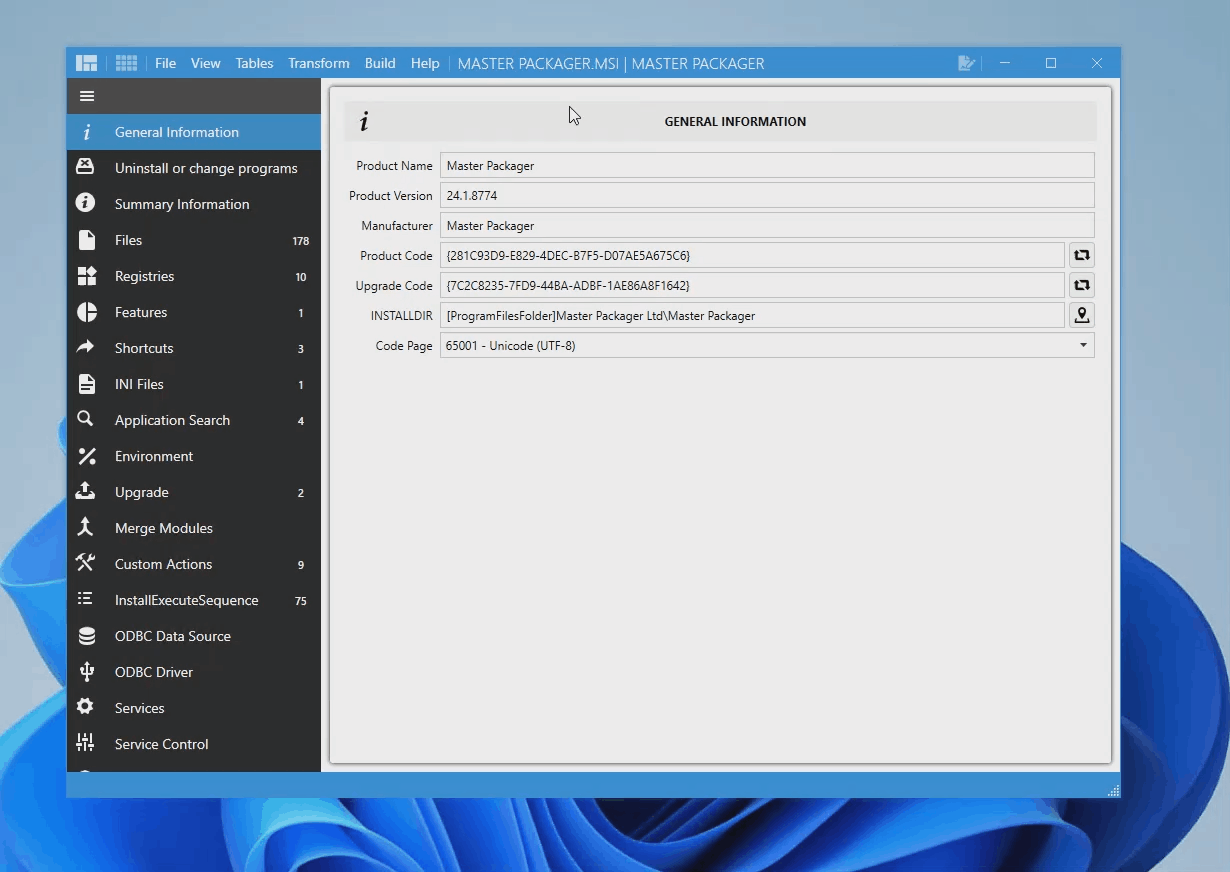Viewport: 1230px width, 872px height.
Task: Click the hamburger menu icon in sidebar
Action: (x=87, y=96)
